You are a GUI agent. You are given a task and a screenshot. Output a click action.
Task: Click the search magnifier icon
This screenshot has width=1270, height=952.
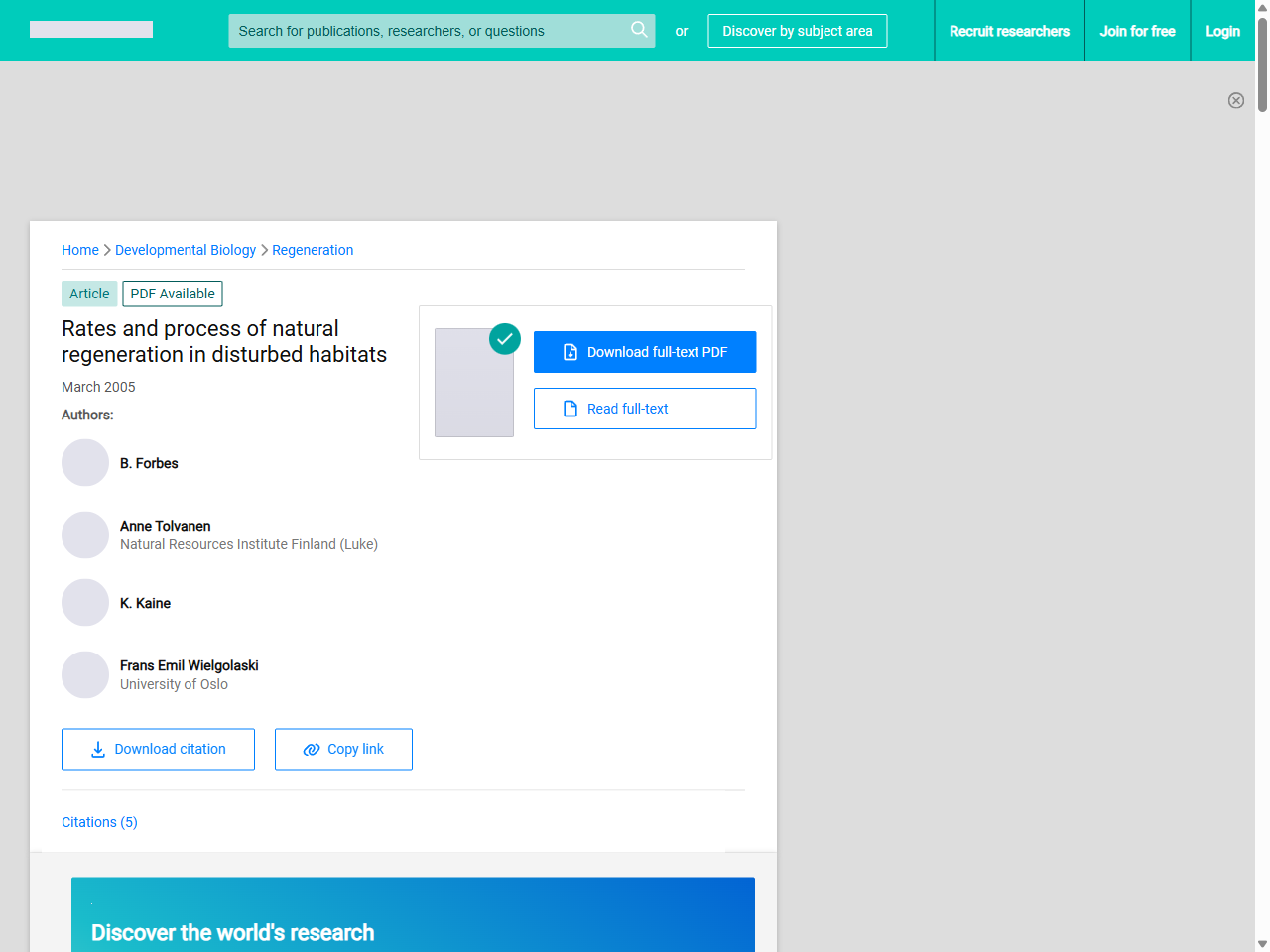639,30
